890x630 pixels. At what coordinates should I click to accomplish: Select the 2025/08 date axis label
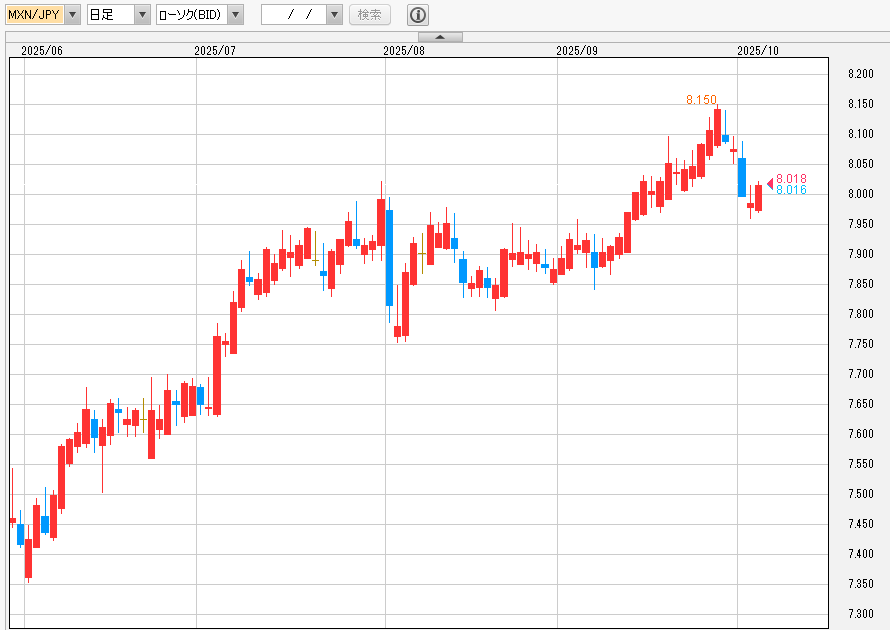point(404,50)
